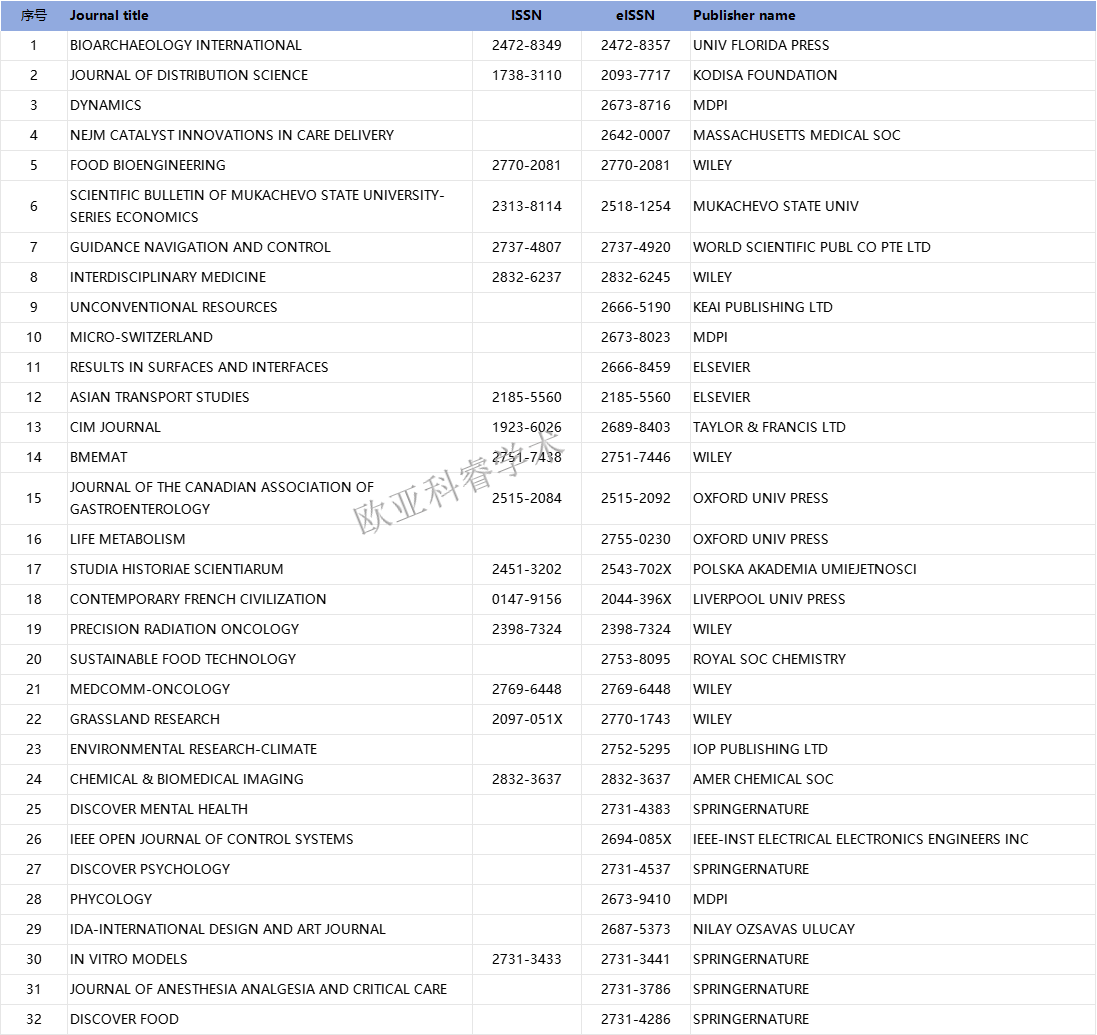Screen dimensions: 1097x1035
Task: Click SUSTAINABLE FOOD TECHNOLOGY title
Action: pyautogui.click(x=183, y=661)
